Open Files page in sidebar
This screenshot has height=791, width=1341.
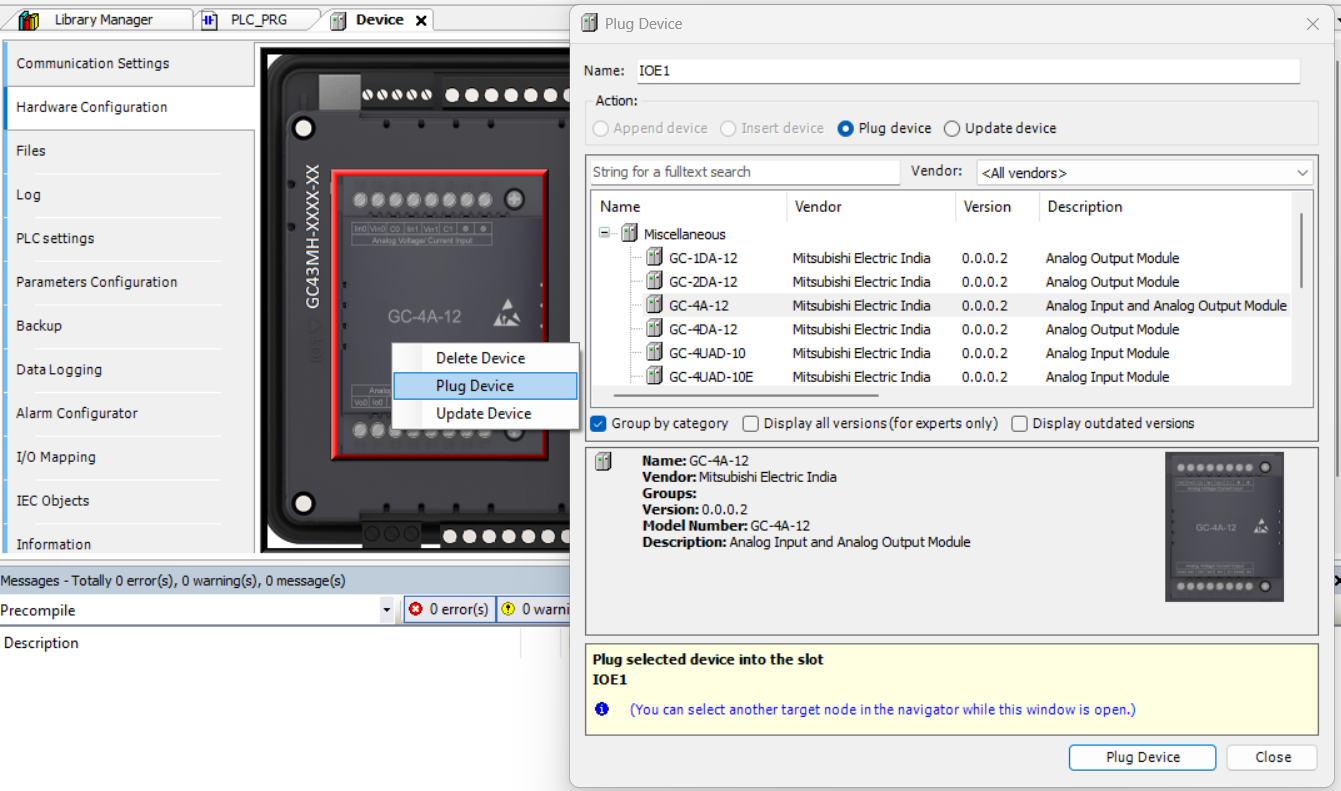click(x=130, y=151)
